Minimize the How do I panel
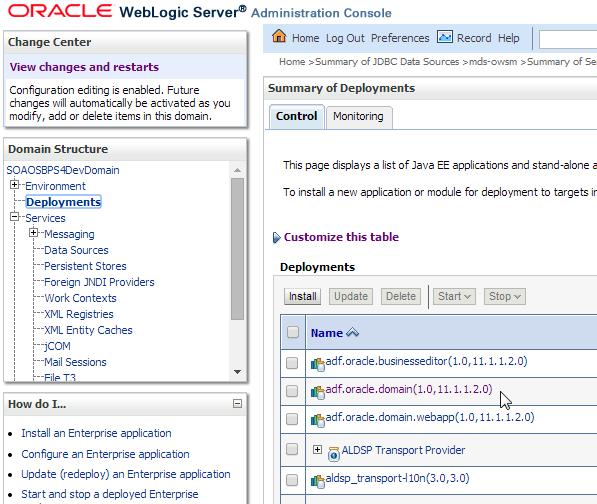 [237, 404]
